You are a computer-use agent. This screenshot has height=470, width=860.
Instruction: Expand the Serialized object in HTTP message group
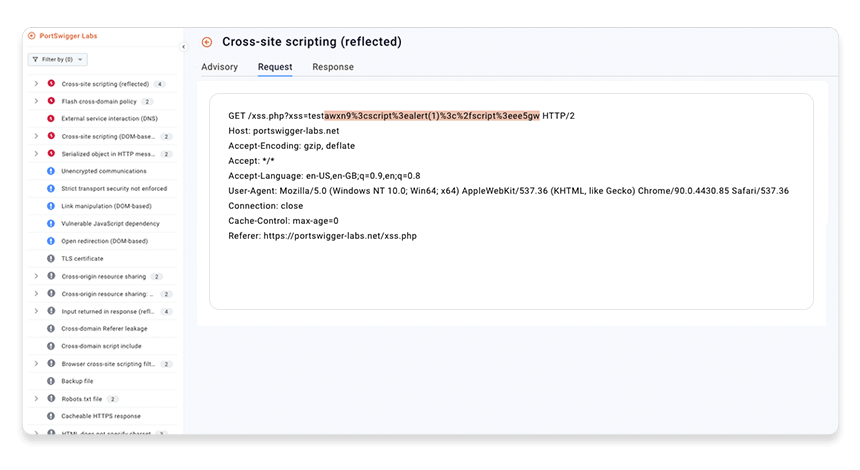[x=37, y=153]
